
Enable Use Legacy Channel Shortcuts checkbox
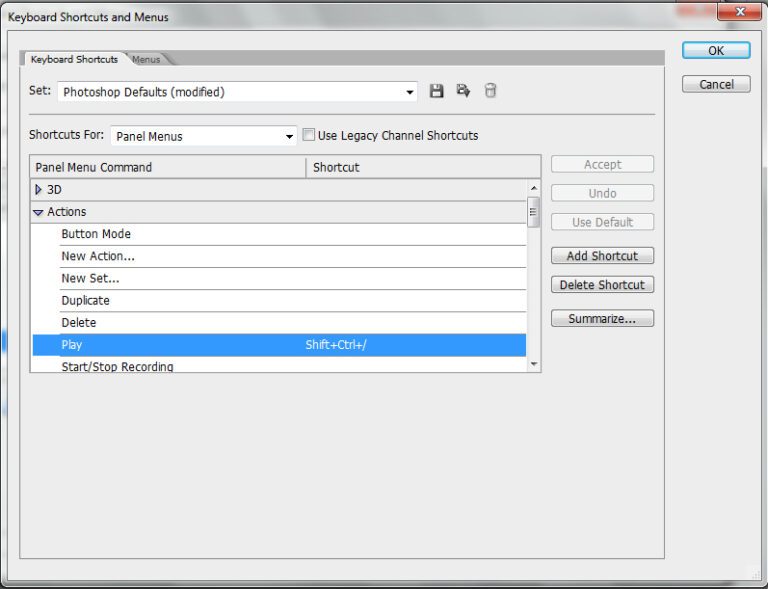tap(309, 135)
